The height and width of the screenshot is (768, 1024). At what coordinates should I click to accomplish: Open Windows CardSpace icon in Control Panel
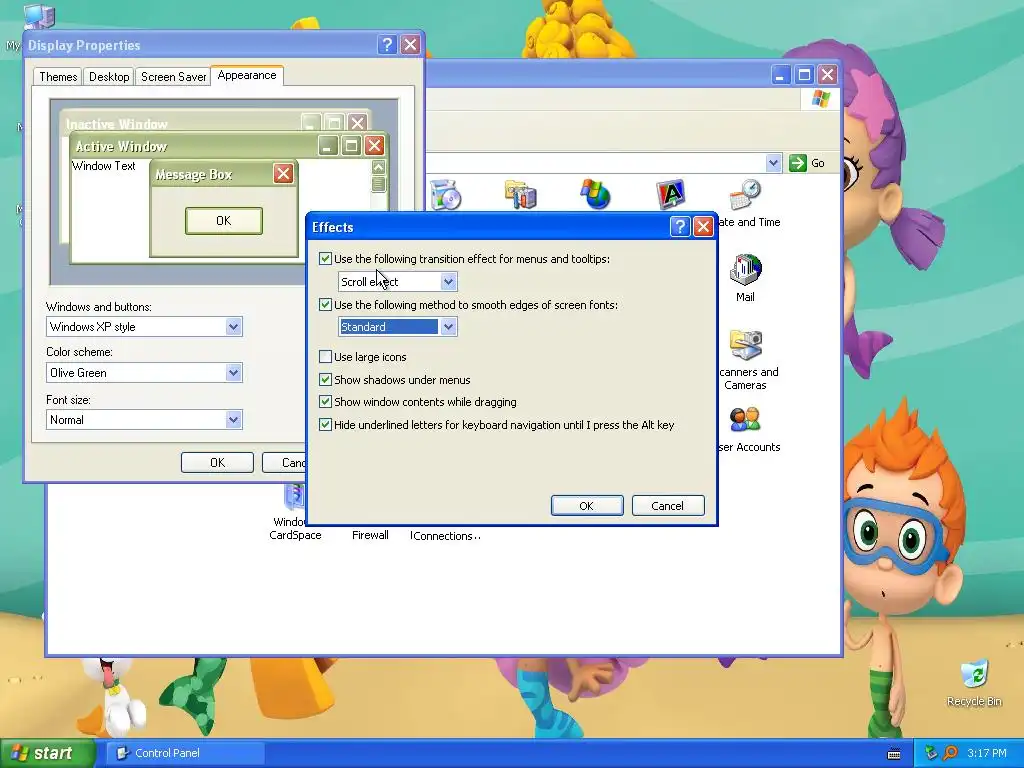pyautogui.click(x=295, y=497)
